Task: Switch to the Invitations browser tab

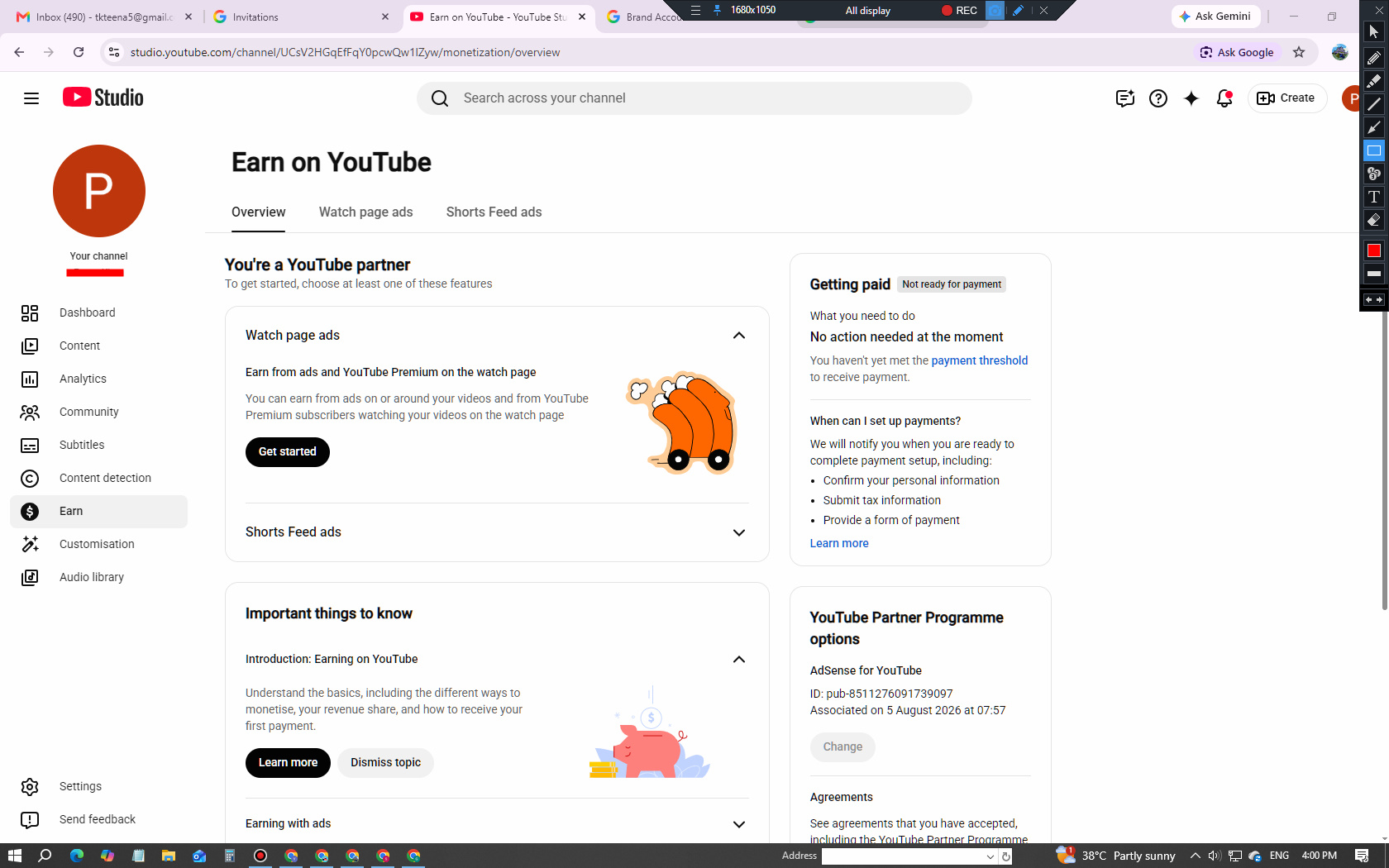Action: [x=300, y=17]
